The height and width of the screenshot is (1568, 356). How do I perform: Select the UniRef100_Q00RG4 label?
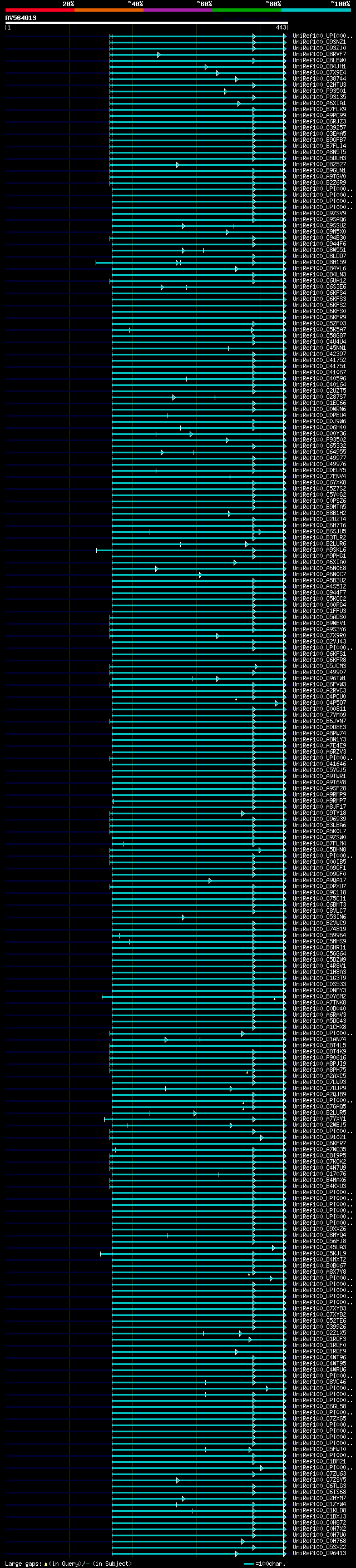(x=319, y=605)
